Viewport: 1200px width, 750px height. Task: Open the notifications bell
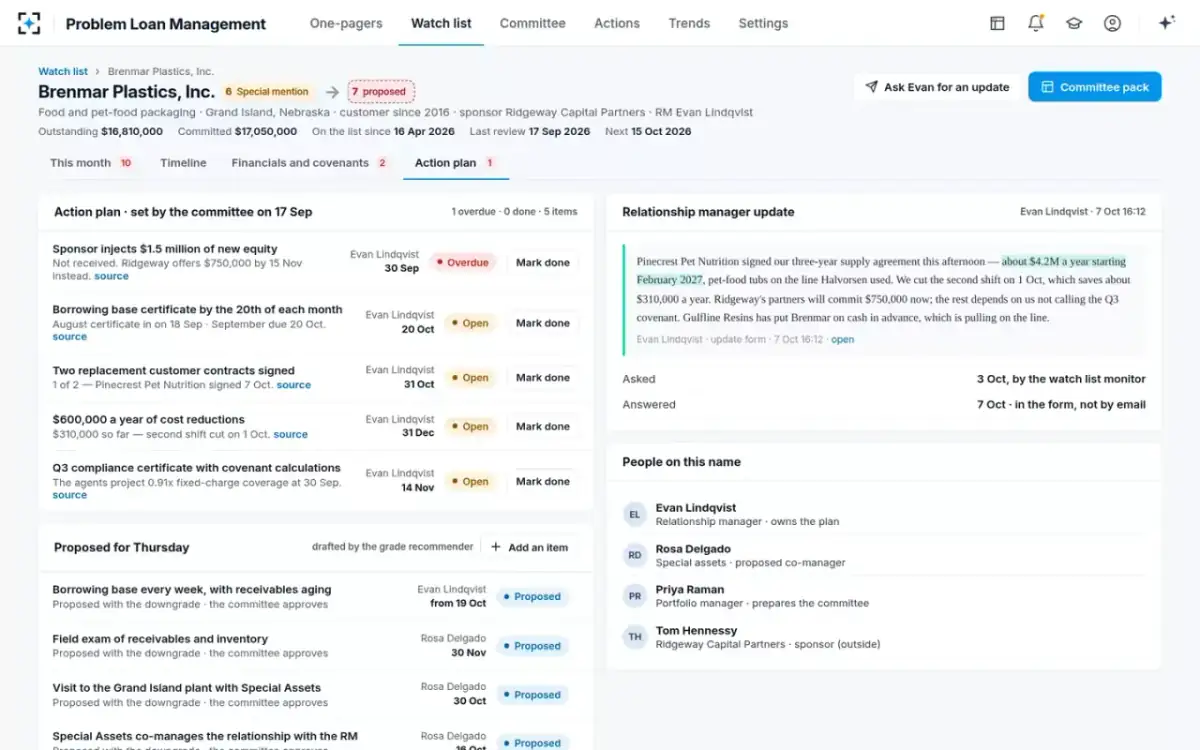coord(1036,23)
